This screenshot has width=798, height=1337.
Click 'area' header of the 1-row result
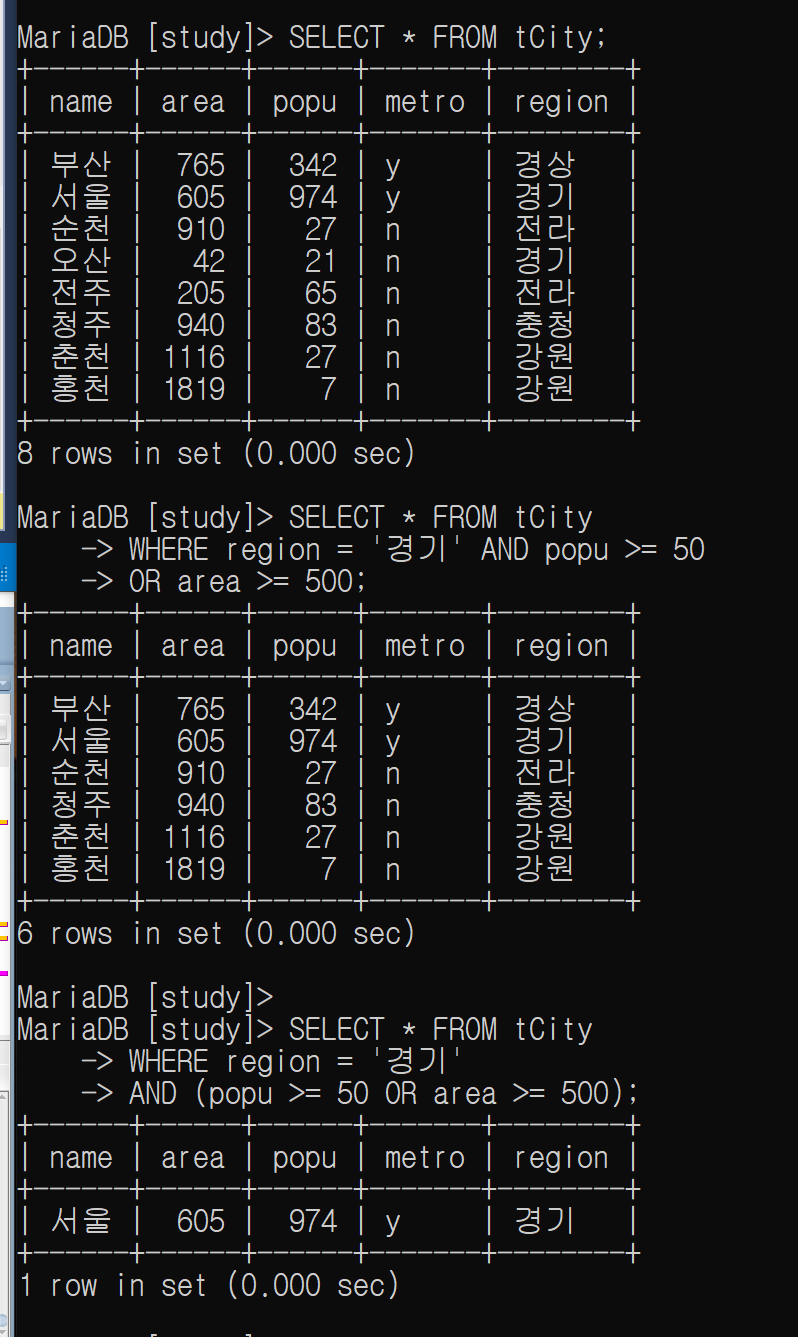[193, 1158]
